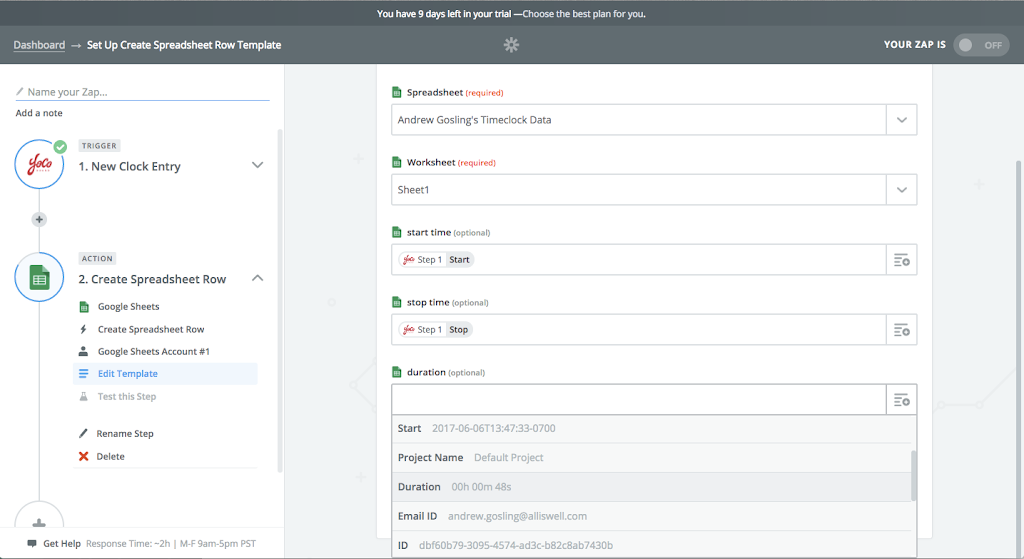Screen dimensions: 1024x559
Task: Click the chat bubble icon by Get Help
Action: pyautogui.click(x=31, y=543)
